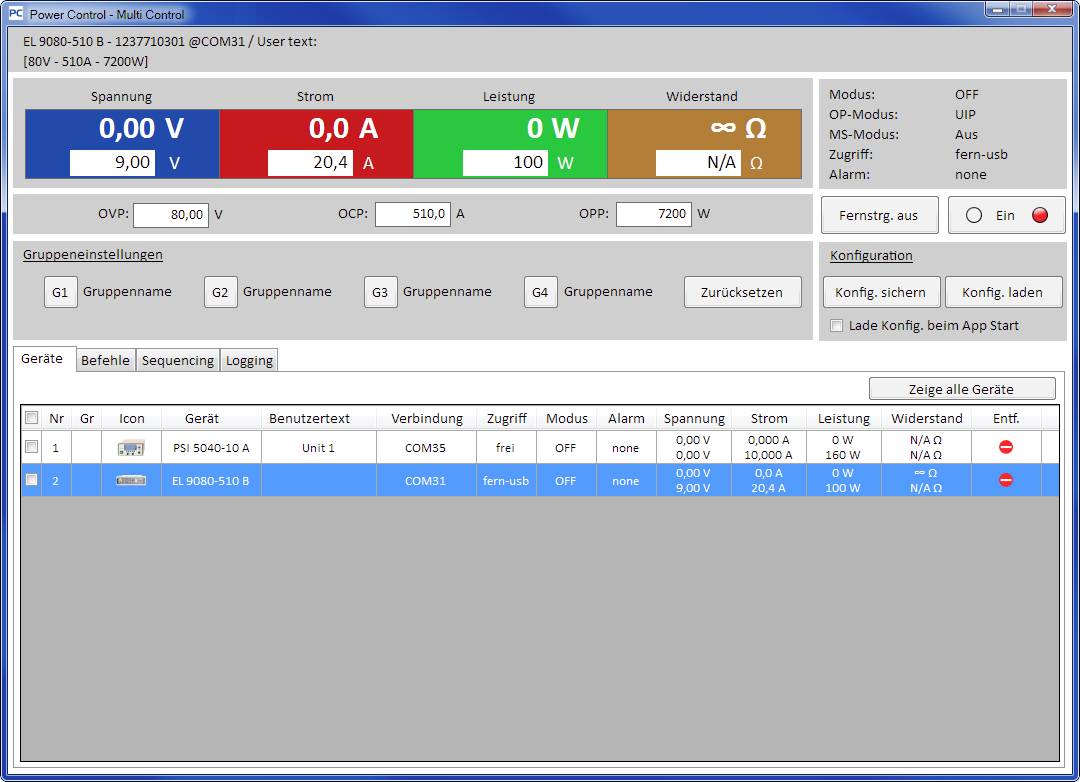The width and height of the screenshot is (1080, 782).
Task: Switch to the Befehle tab
Action: coord(105,359)
